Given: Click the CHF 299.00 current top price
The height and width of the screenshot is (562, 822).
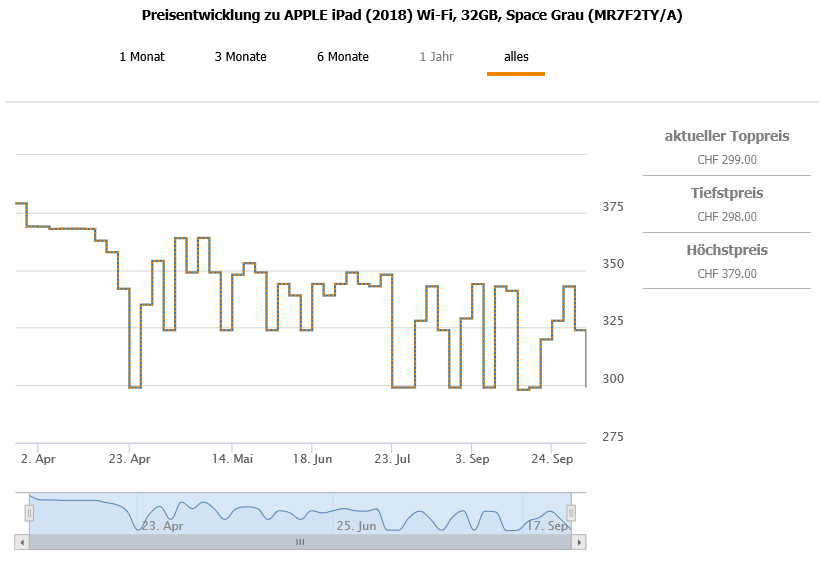Looking at the screenshot, I should coord(727,159).
